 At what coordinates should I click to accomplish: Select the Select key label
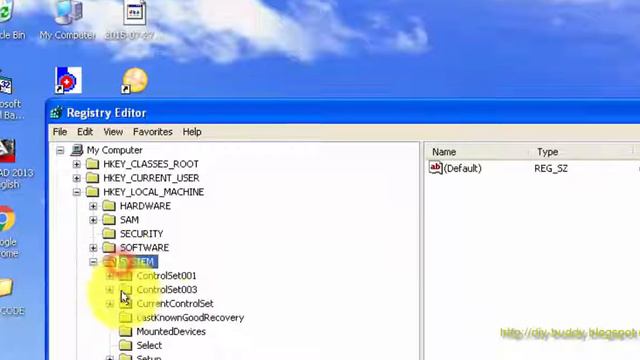coord(149,345)
